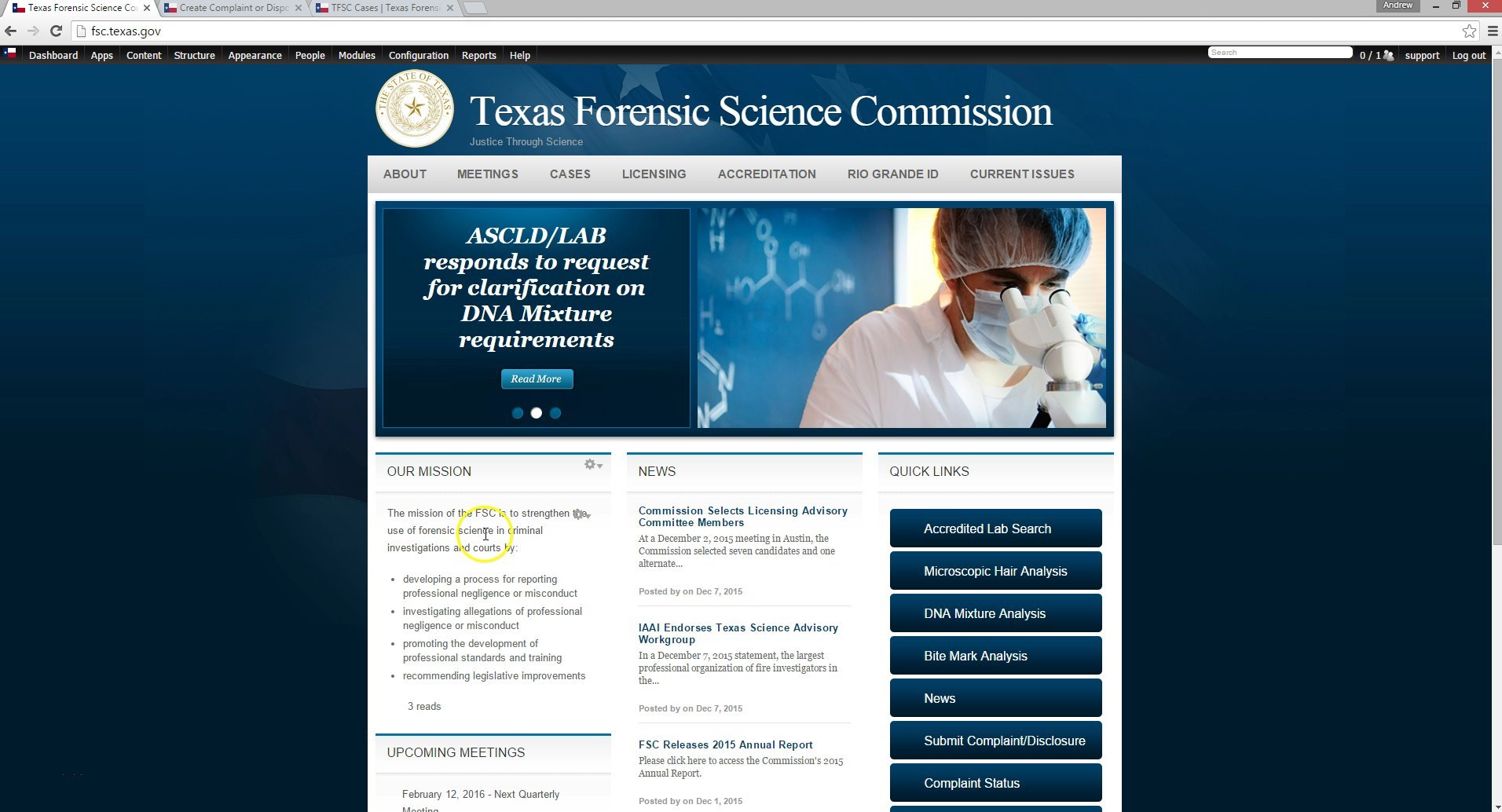Click Read More on the ASCLD/LAB slide
Image resolution: width=1502 pixels, height=812 pixels.
[x=537, y=379]
